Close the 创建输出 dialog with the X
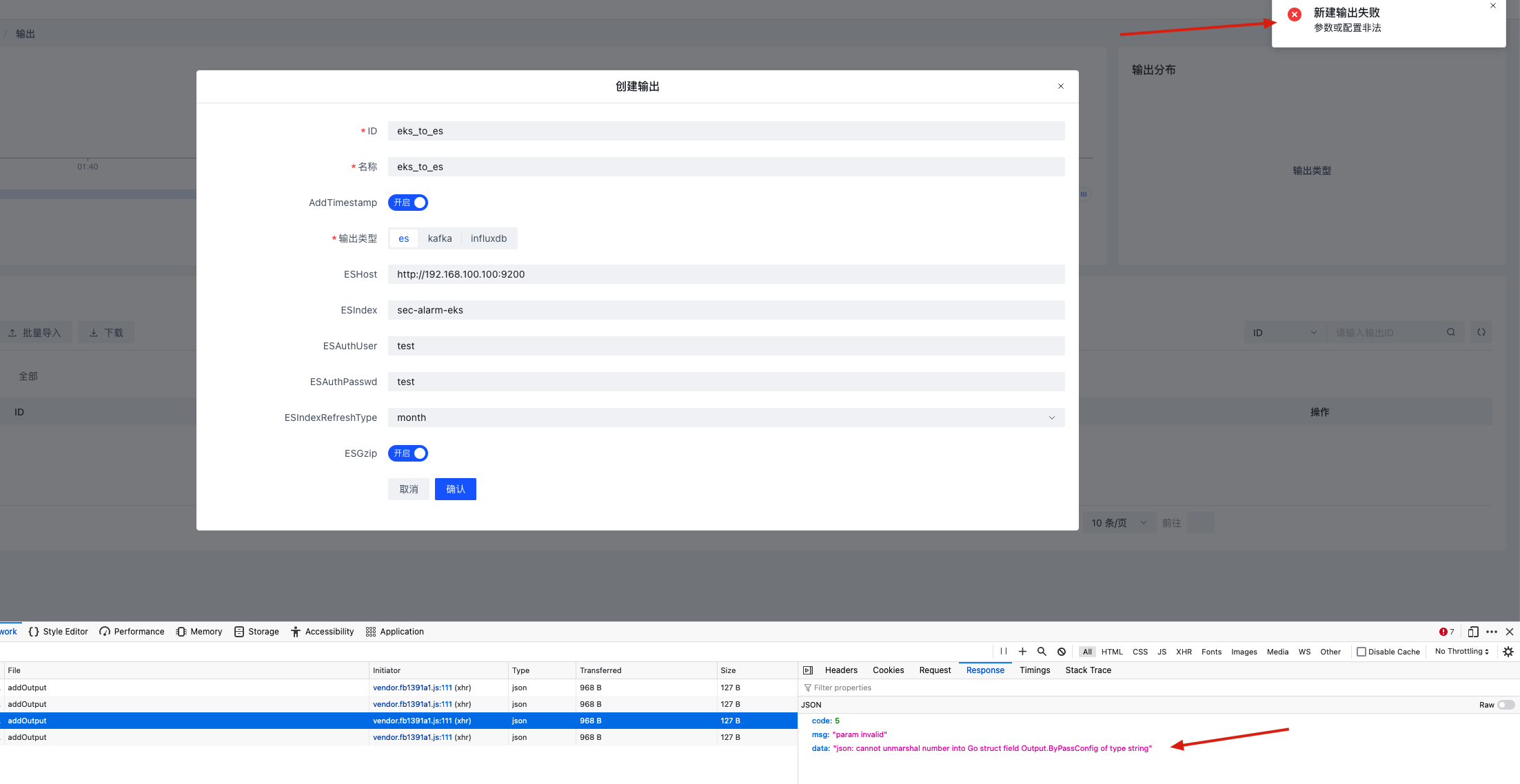 tap(1060, 86)
